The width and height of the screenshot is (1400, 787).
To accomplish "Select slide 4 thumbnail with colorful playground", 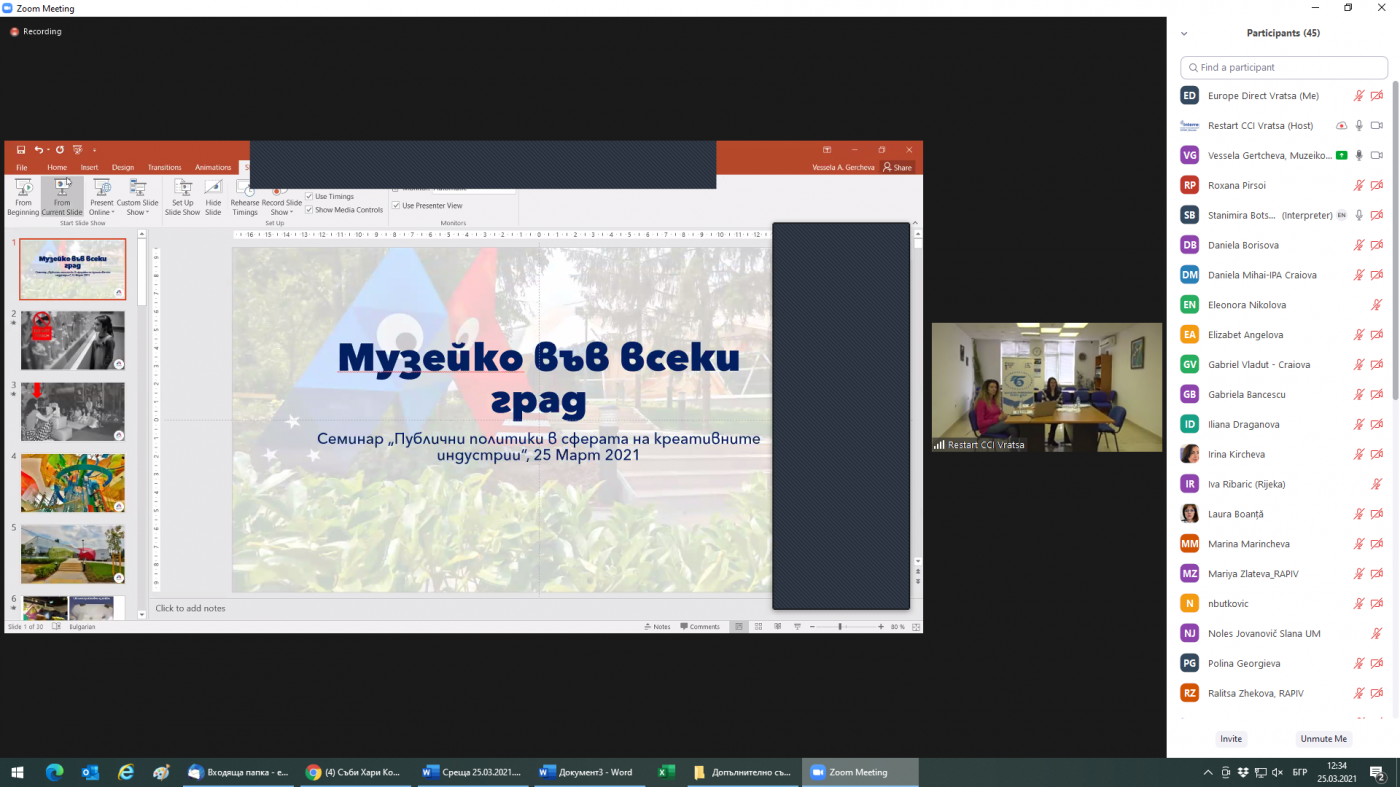I will click(x=73, y=484).
